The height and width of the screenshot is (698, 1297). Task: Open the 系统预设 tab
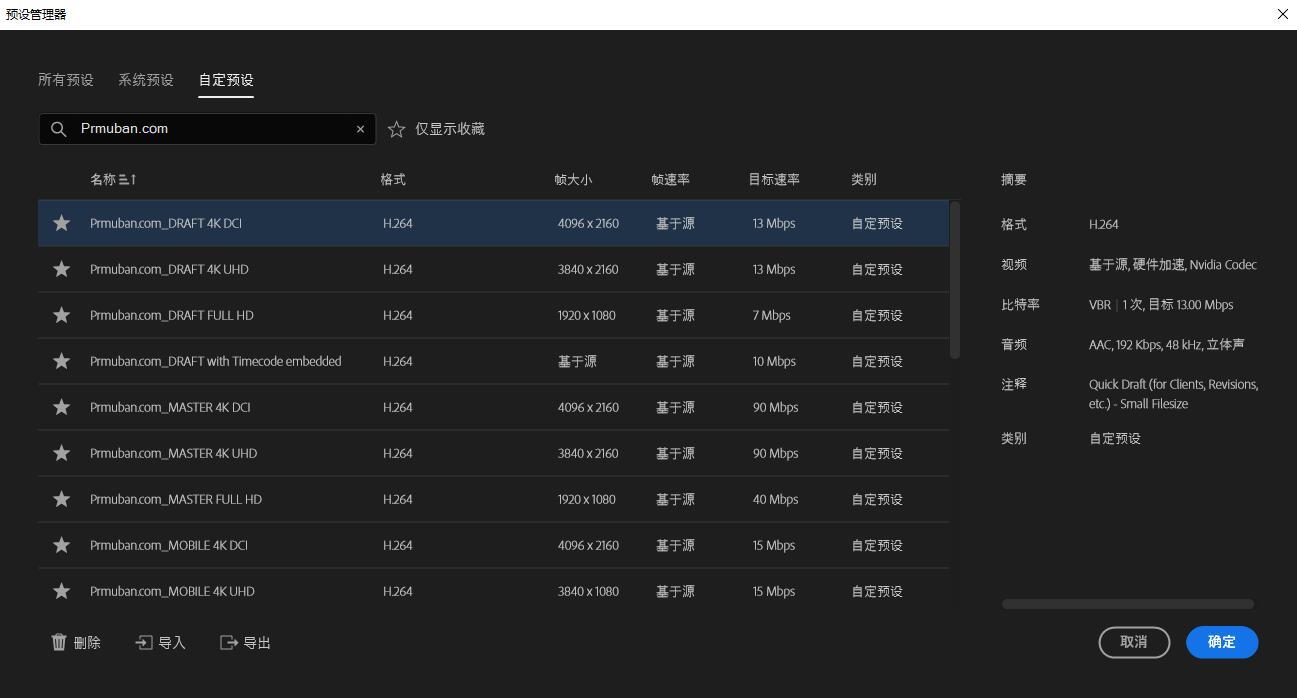(x=145, y=79)
